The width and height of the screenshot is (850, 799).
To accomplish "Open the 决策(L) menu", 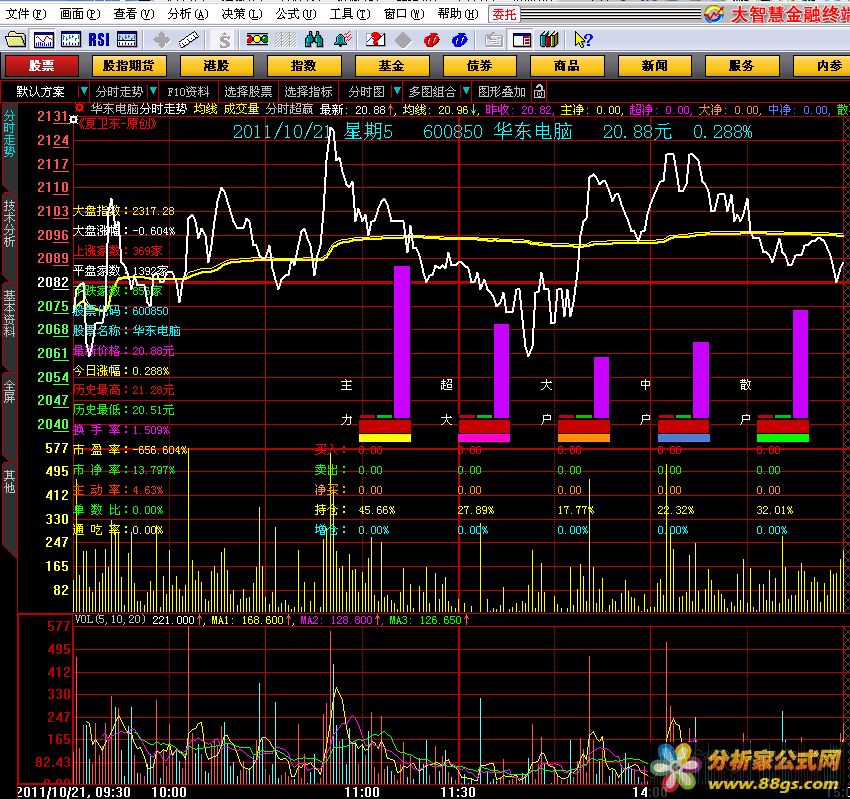I will point(242,14).
